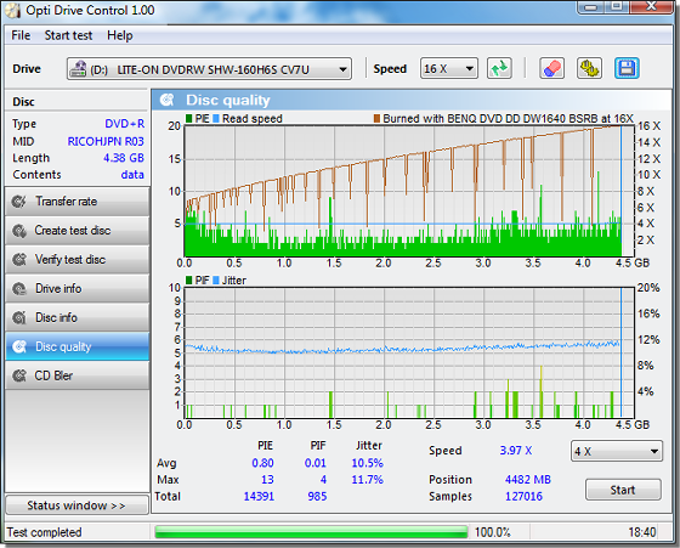This screenshot has height=548, width=680.
Task: Expand the Drive selection dropdown
Action: pos(209,69)
